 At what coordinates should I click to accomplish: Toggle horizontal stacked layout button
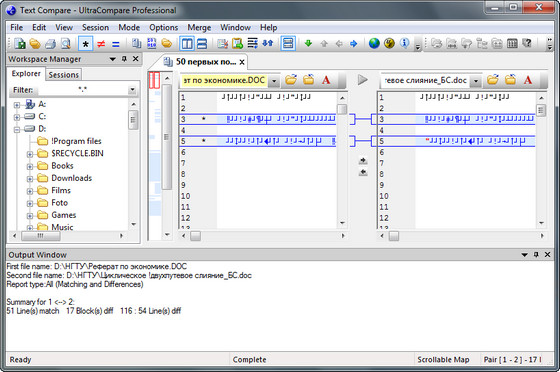pos(202,44)
